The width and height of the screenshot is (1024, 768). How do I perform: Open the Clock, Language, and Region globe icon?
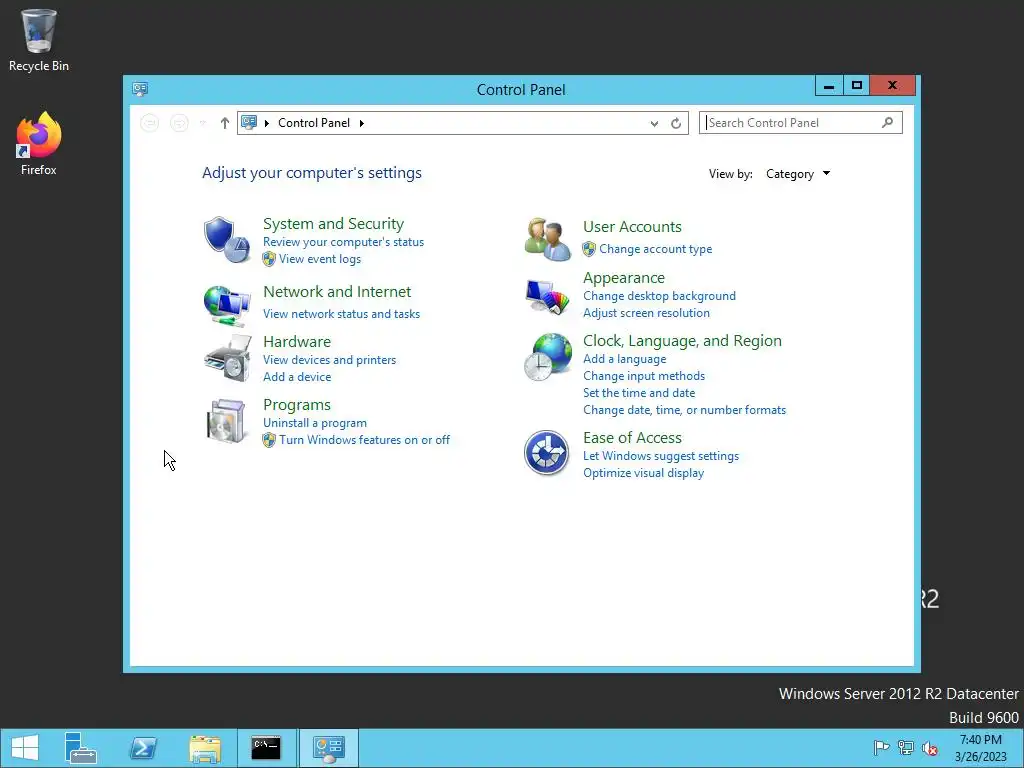click(547, 357)
